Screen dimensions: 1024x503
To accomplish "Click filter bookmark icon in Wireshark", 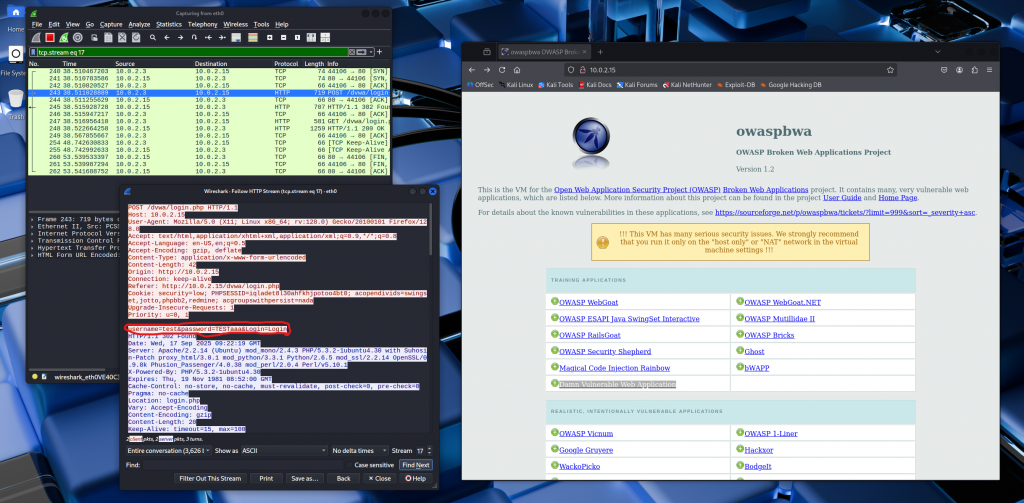I will pos(33,52).
